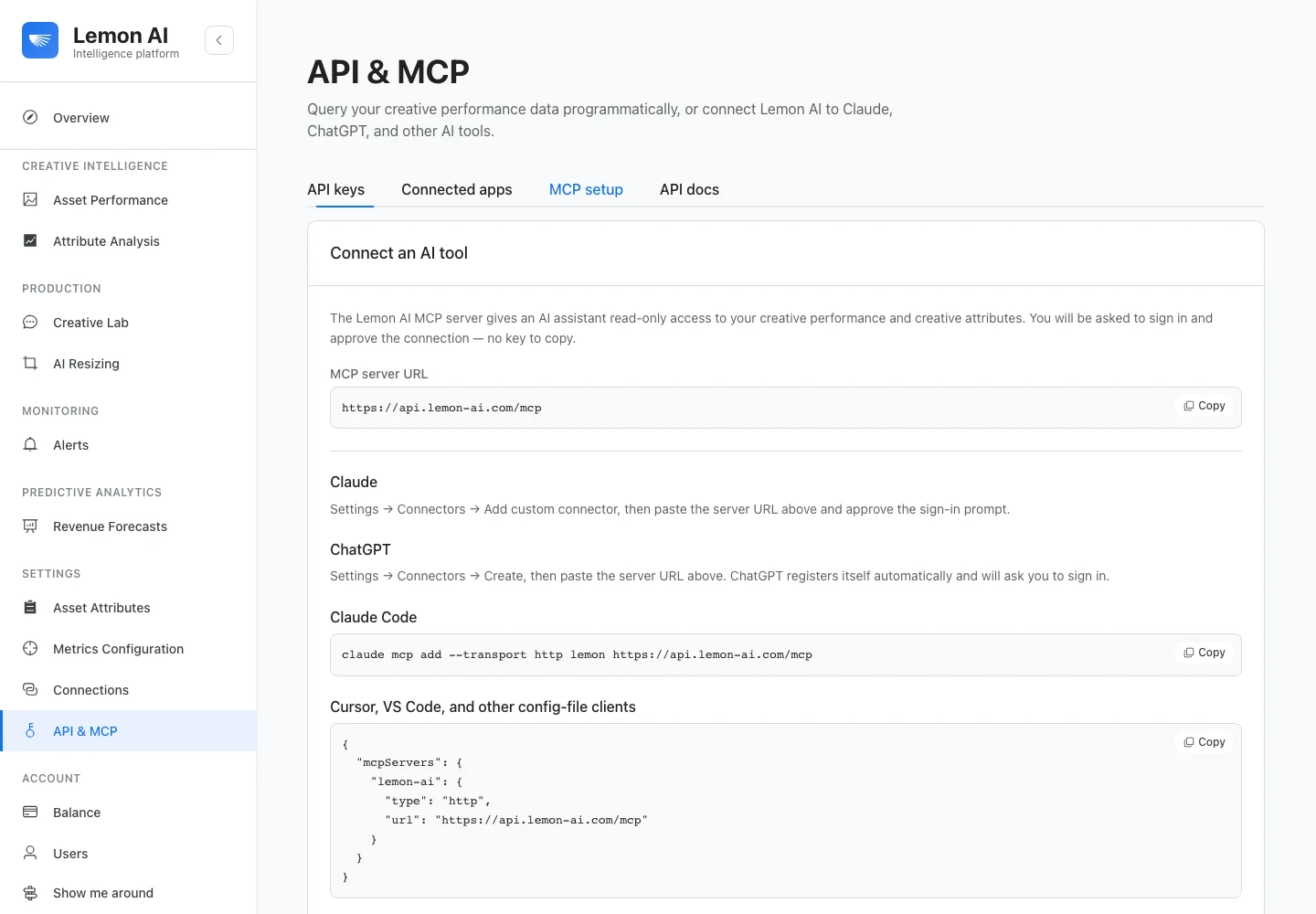
Task: Click the Connections icon in the sidebar
Action: pos(30,689)
